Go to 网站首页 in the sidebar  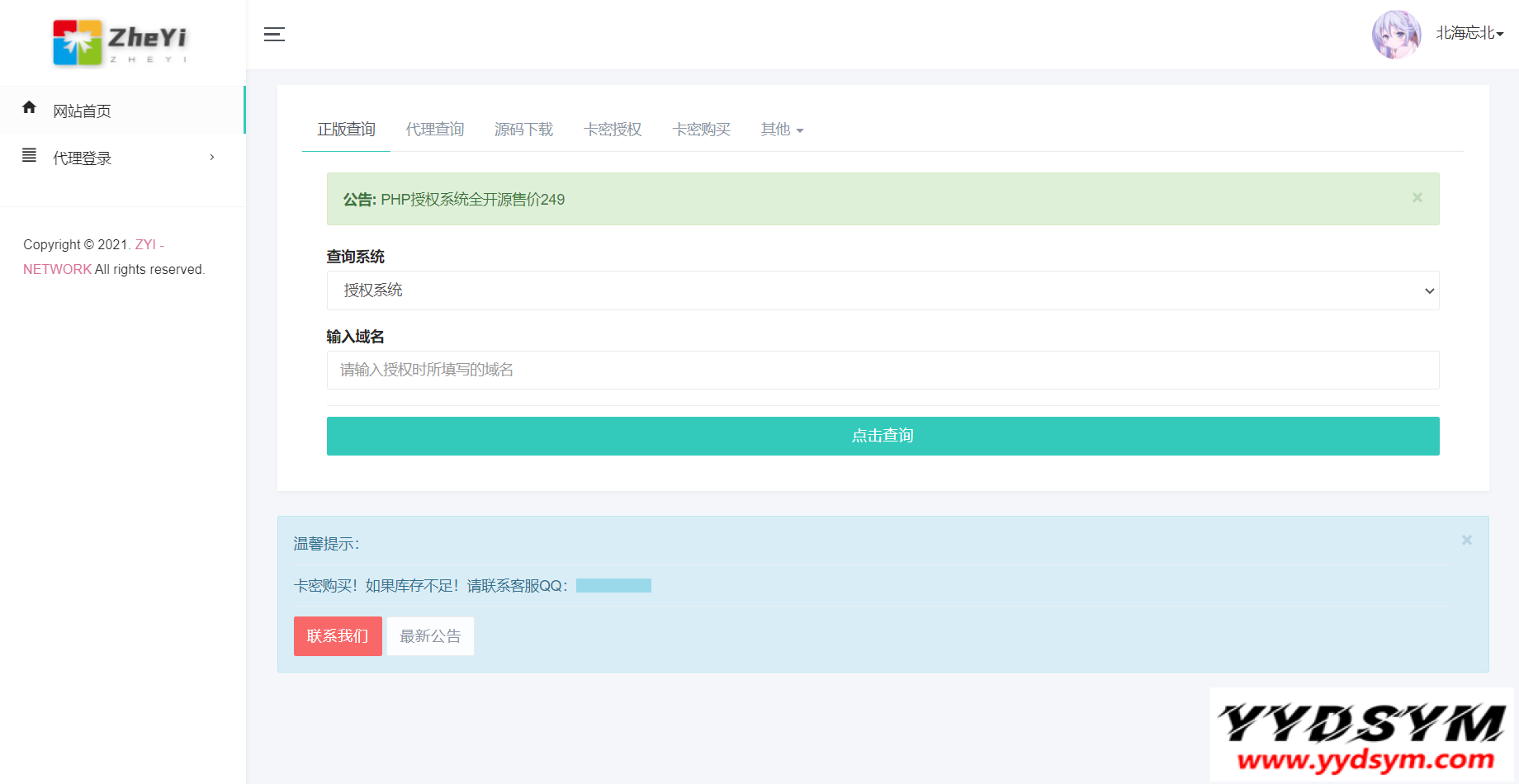[81, 110]
